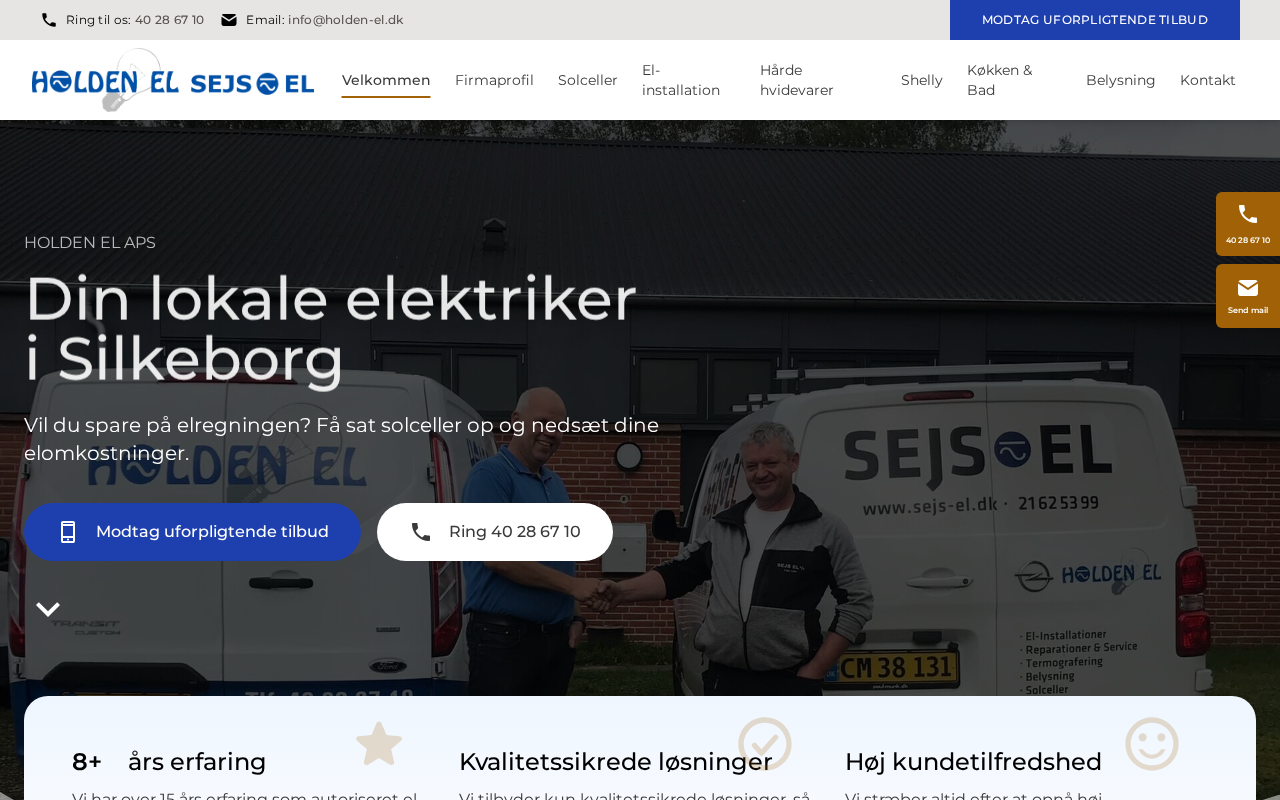The width and height of the screenshot is (1280, 800).
Task: Click the floating phone icon 40 28 67 10
Action: pyautogui.click(x=1248, y=214)
